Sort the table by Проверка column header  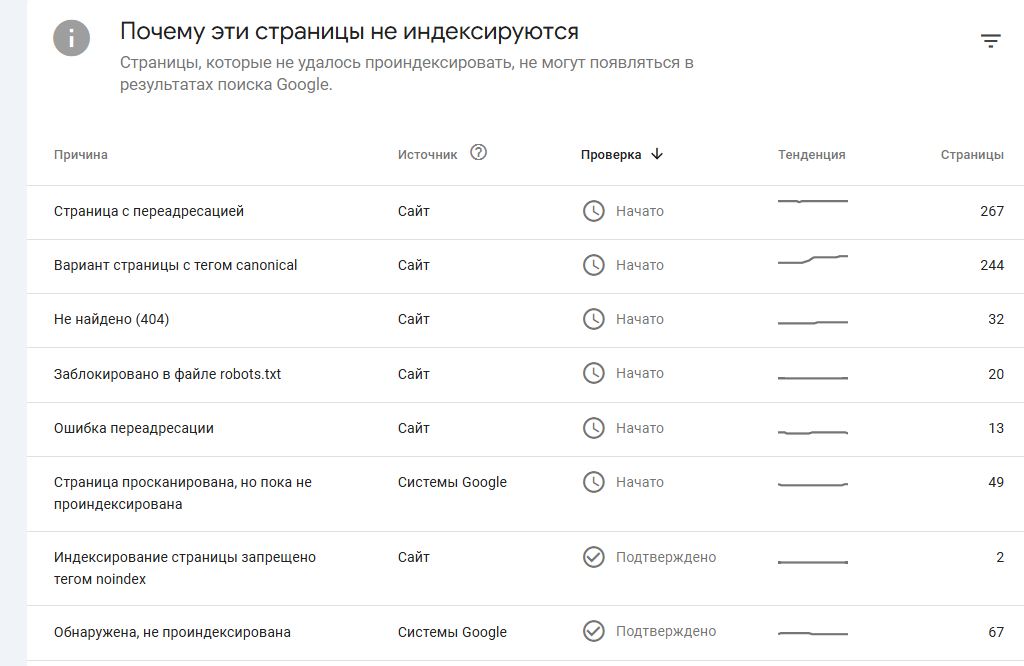point(611,155)
